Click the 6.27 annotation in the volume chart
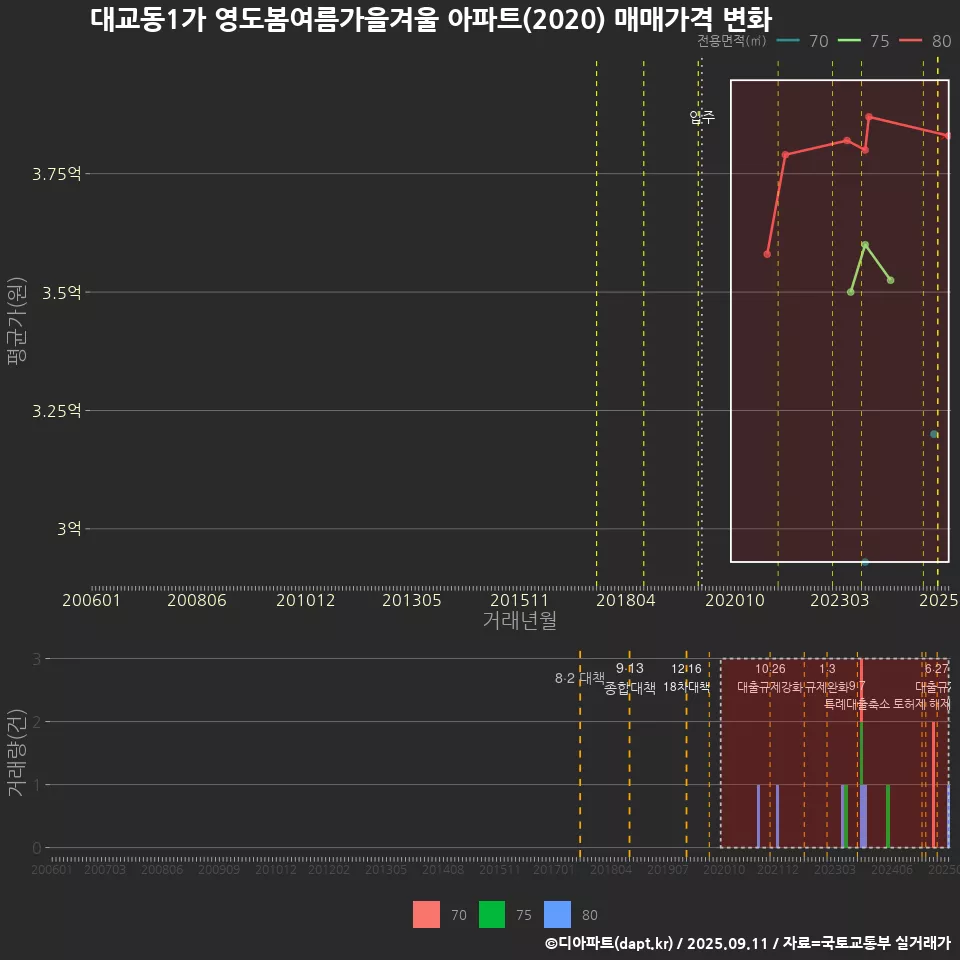The width and height of the screenshot is (960, 960). pyautogui.click(x=936, y=669)
